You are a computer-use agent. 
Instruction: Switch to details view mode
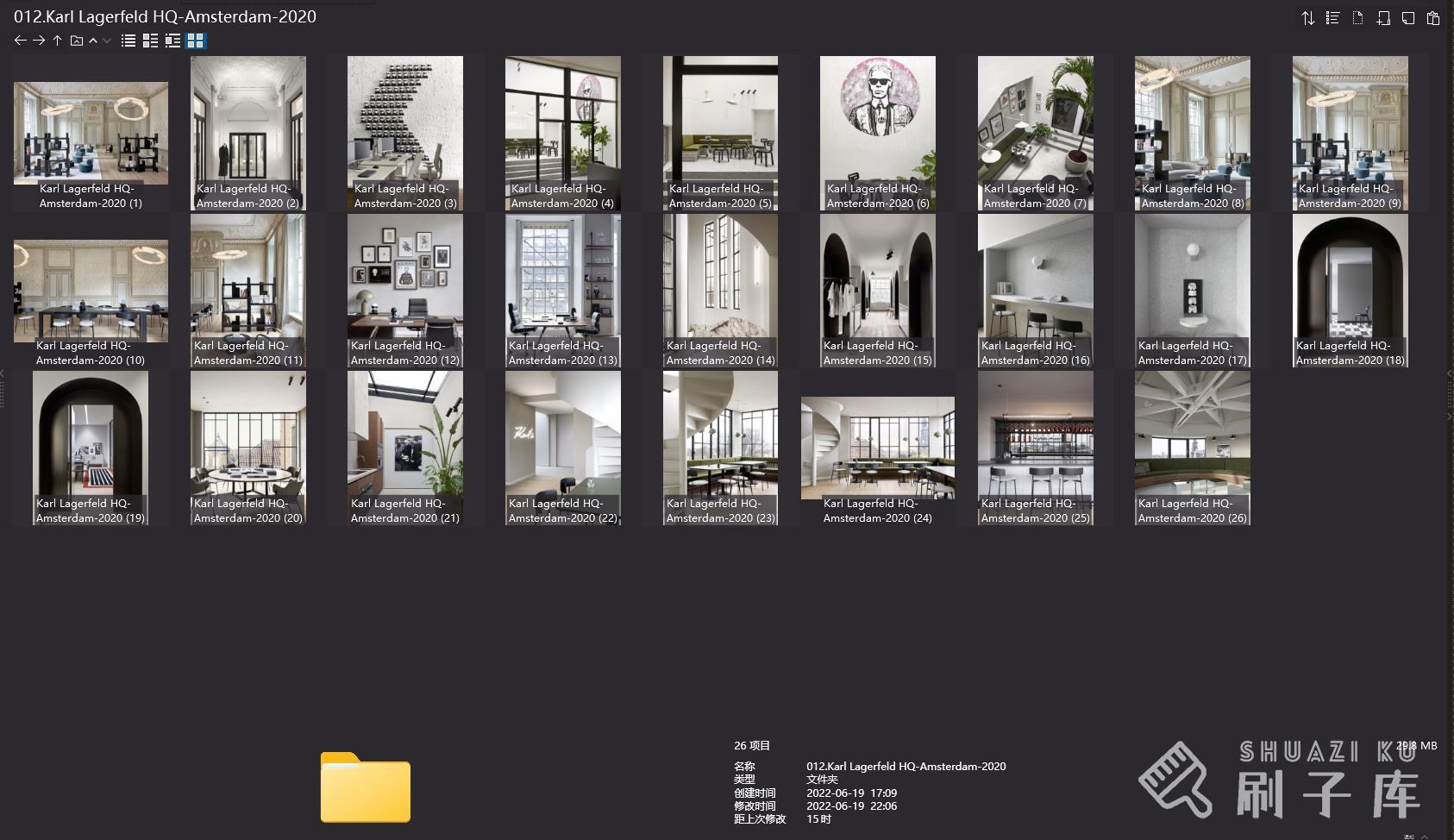point(149,40)
